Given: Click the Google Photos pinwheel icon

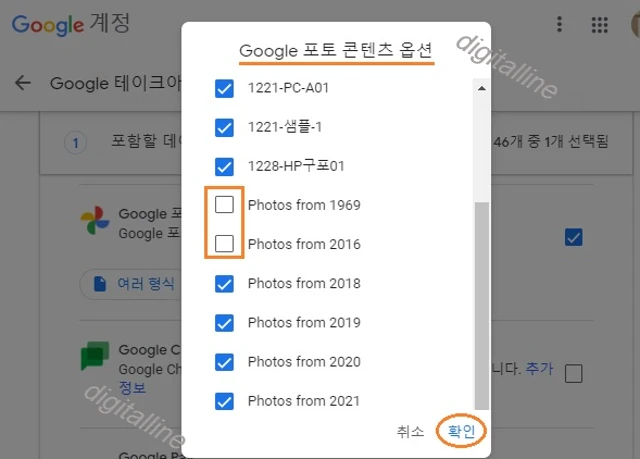Looking at the screenshot, I should pos(95,220).
